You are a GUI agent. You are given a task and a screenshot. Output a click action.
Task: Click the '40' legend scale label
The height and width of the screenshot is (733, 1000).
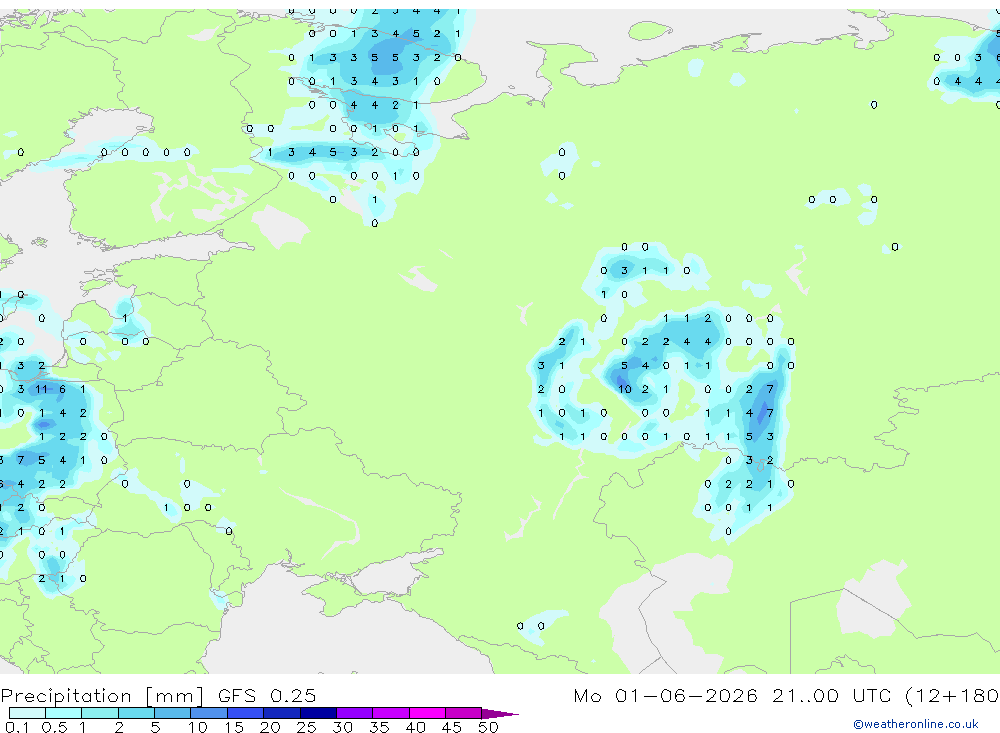click(415, 727)
